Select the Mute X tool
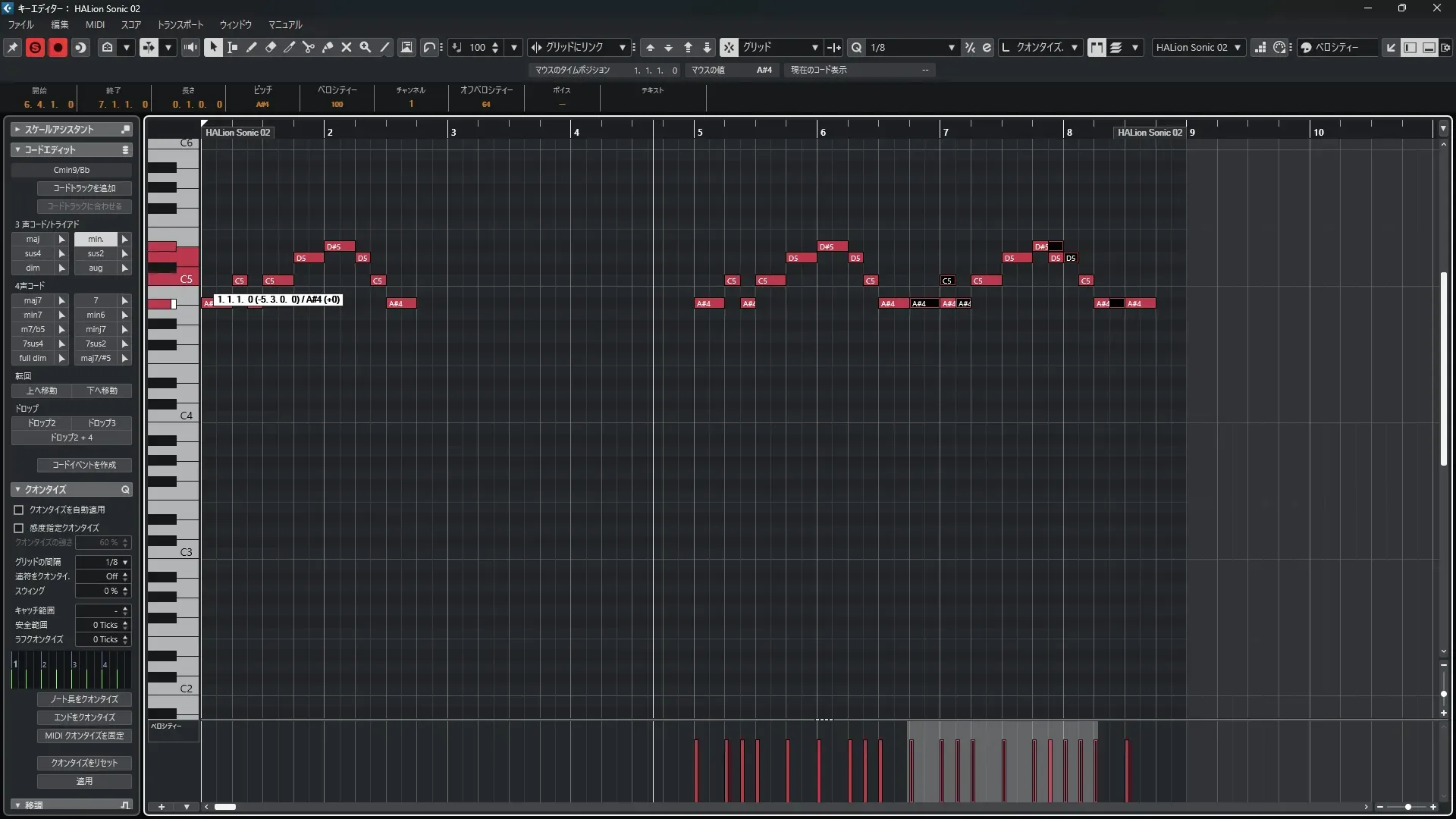Viewport: 1456px width, 819px height. [x=346, y=47]
